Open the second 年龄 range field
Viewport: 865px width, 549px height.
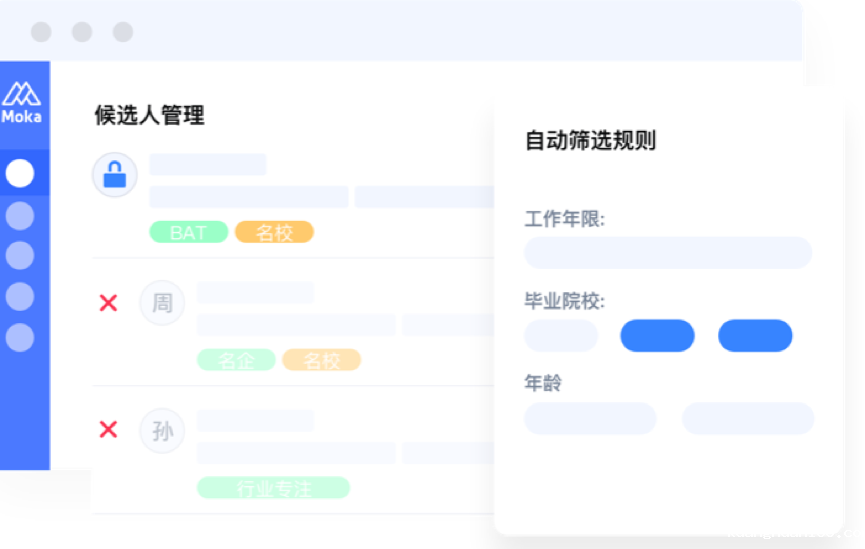[x=748, y=418]
